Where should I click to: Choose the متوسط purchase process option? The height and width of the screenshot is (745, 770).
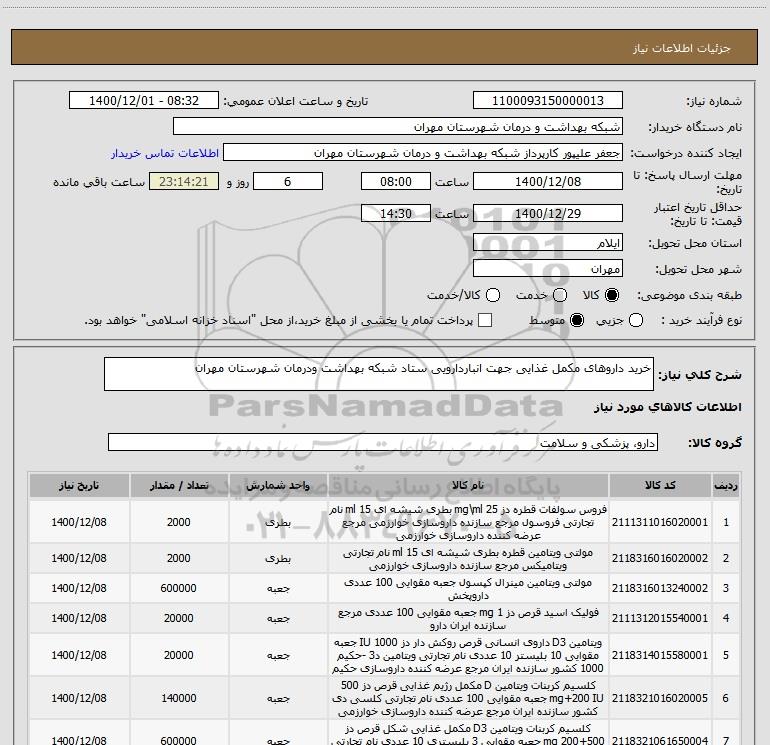point(577,321)
